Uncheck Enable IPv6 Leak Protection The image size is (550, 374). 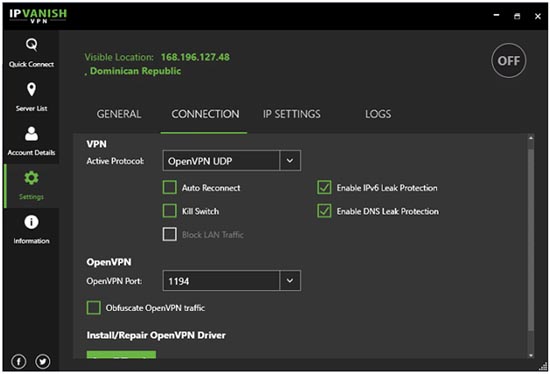[324, 187]
